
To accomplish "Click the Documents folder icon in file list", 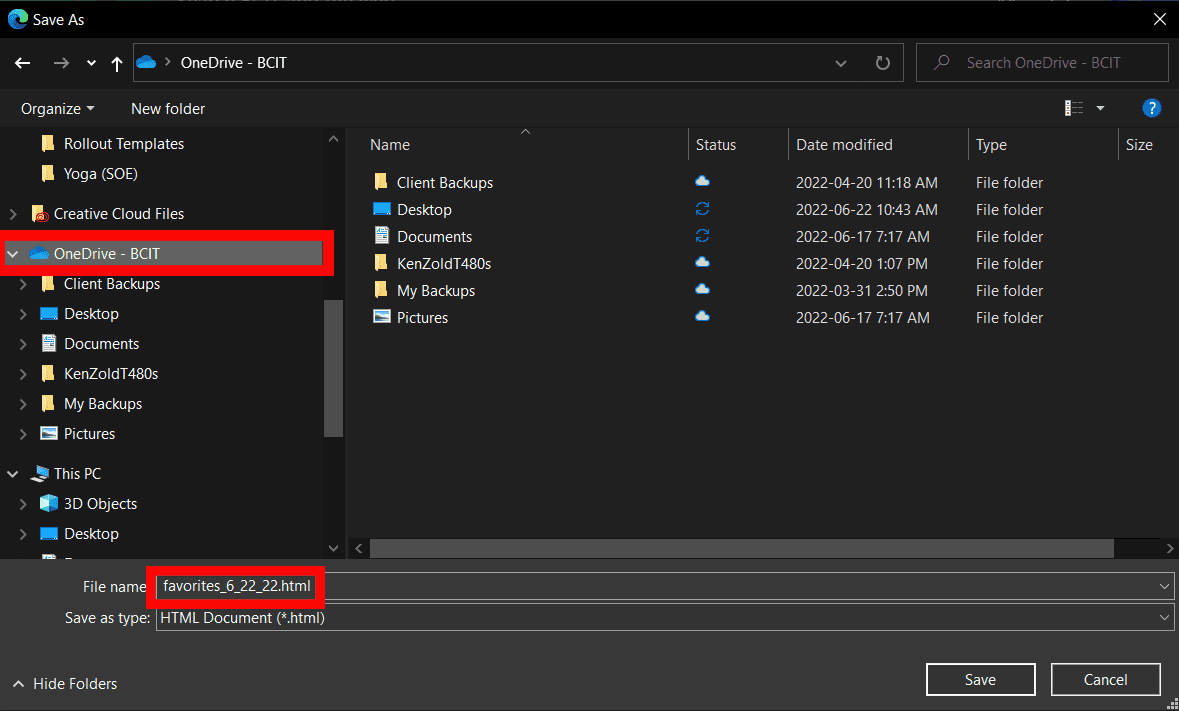I will [x=382, y=235].
